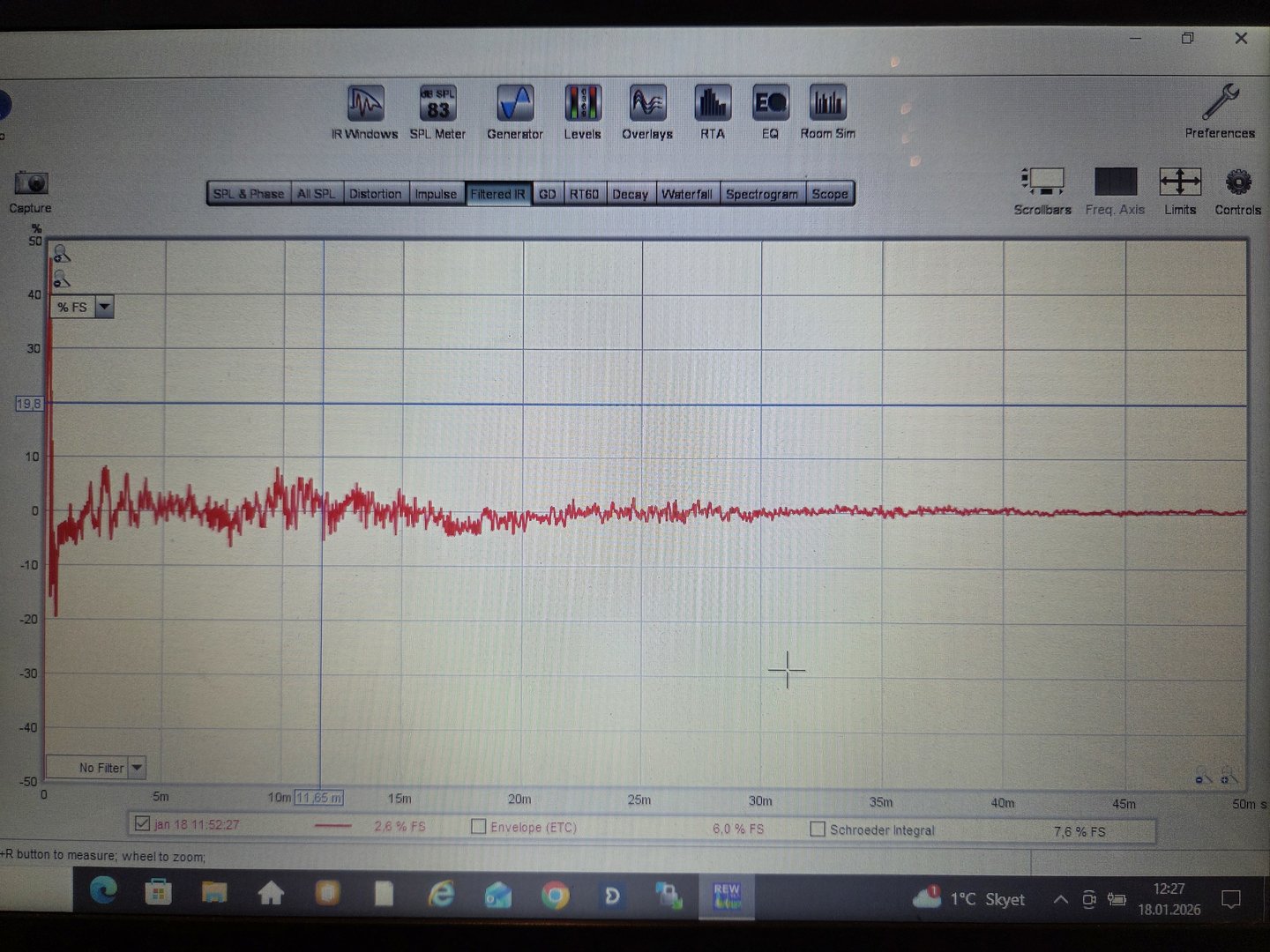Click the 2,6 % FS trace value
The height and width of the screenshot is (952, 1270).
pyautogui.click(x=400, y=826)
